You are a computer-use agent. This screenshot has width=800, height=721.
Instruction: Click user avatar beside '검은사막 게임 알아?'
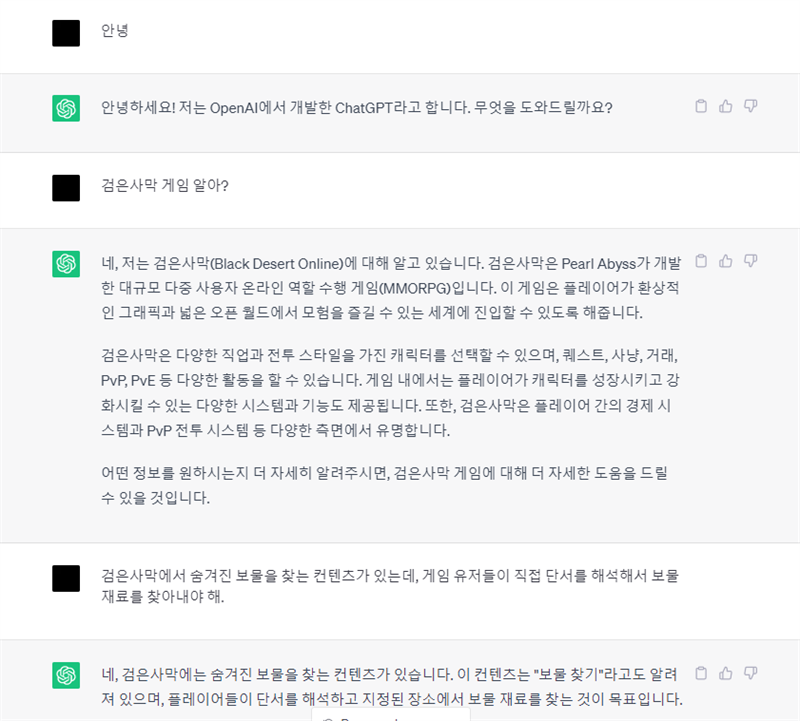coord(66,188)
